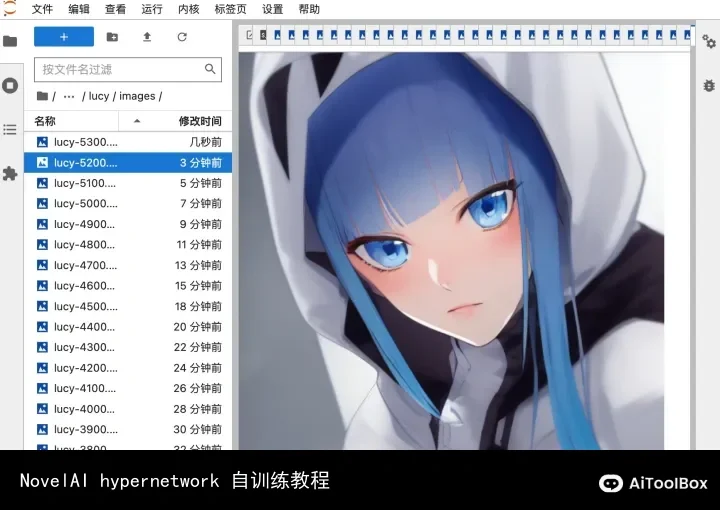The width and height of the screenshot is (720, 510).
Task: Select file lucy-4200 in the list
Action: point(128,368)
